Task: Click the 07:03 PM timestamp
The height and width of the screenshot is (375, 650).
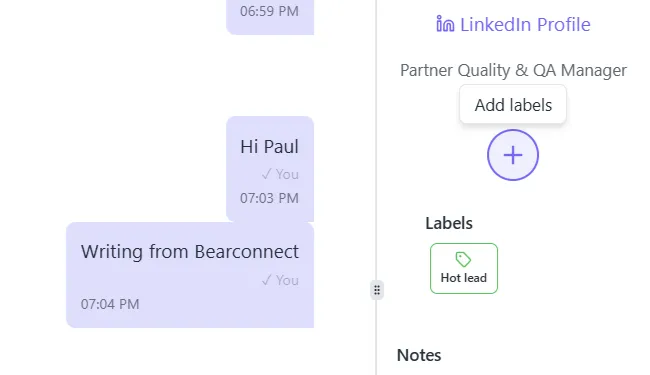Action: 269,198
